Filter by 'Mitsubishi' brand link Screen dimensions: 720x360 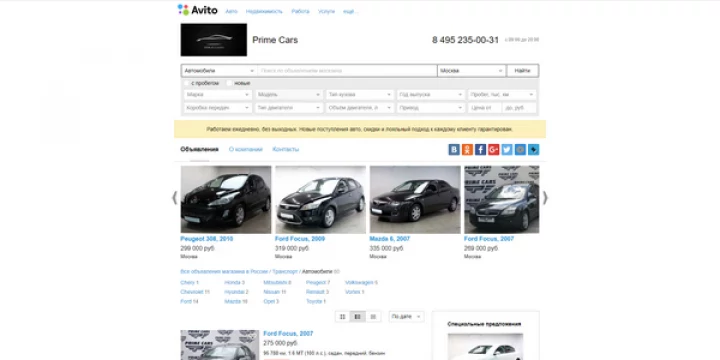click(277, 282)
